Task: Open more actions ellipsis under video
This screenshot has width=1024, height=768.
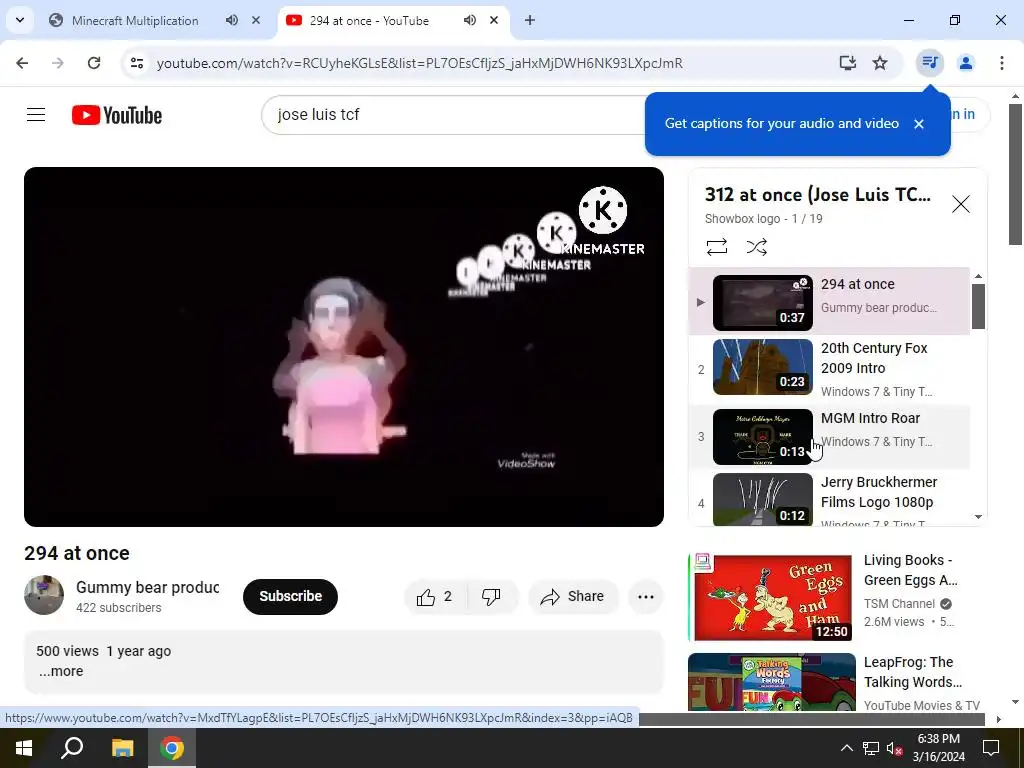Action: (x=645, y=596)
